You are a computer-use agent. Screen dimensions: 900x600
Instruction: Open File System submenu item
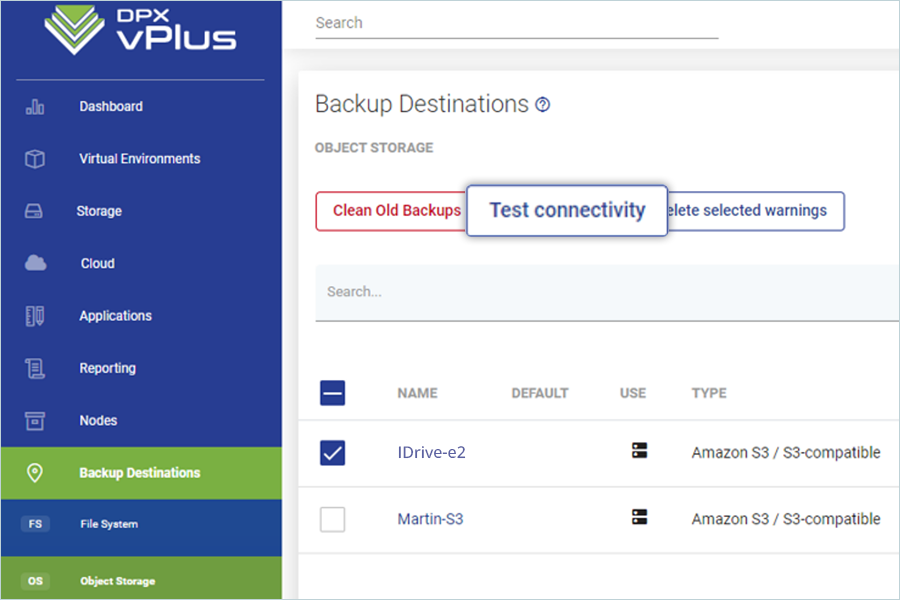[109, 524]
